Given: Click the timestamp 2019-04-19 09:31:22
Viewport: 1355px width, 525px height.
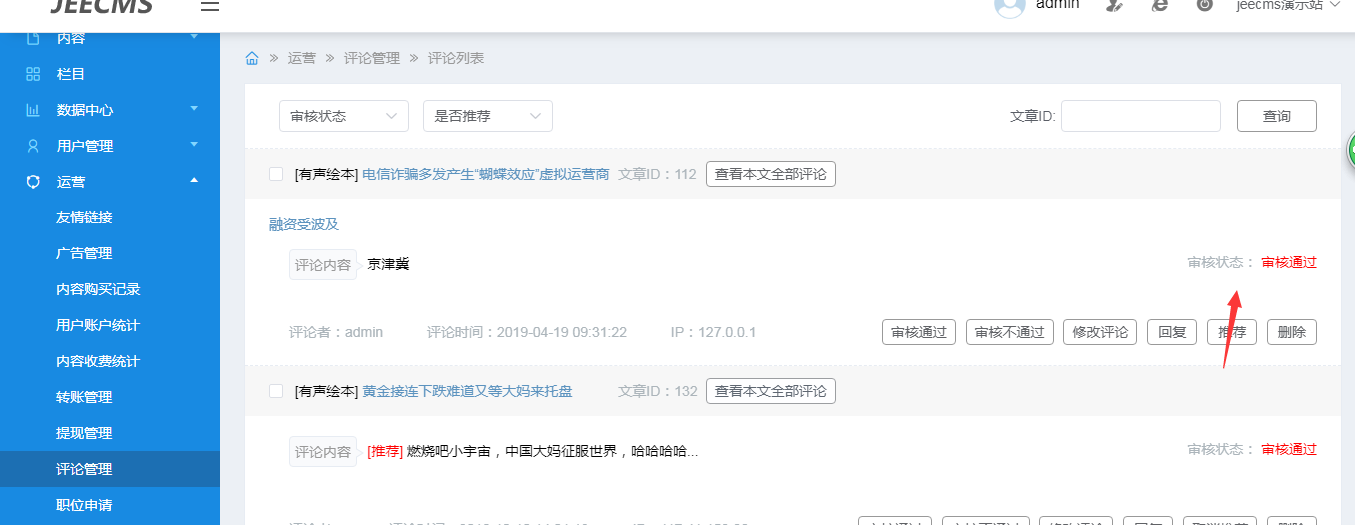Looking at the screenshot, I should pyautogui.click(x=562, y=332).
